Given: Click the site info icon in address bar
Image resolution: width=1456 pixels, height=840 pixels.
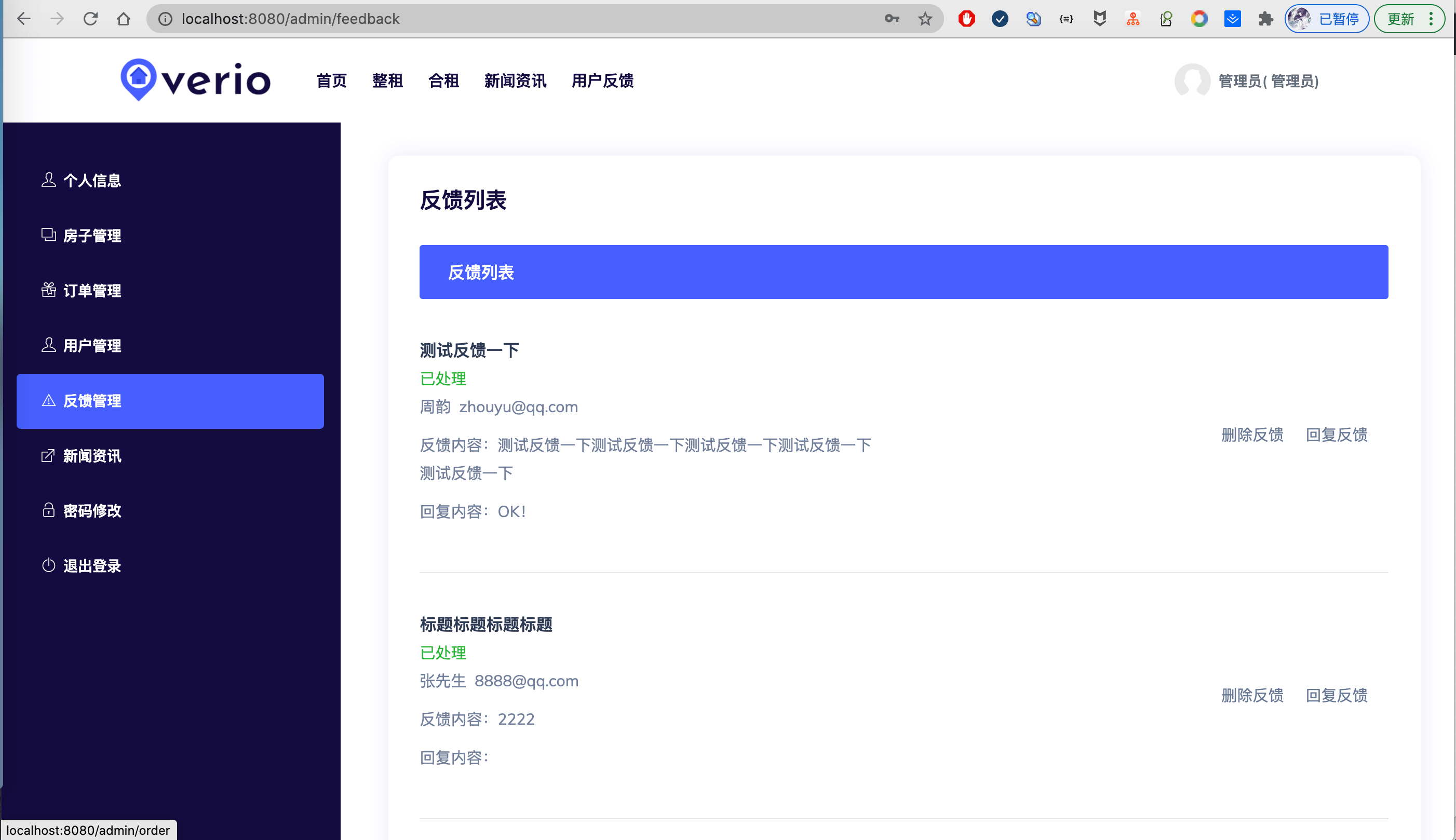Looking at the screenshot, I should tap(166, 19).
